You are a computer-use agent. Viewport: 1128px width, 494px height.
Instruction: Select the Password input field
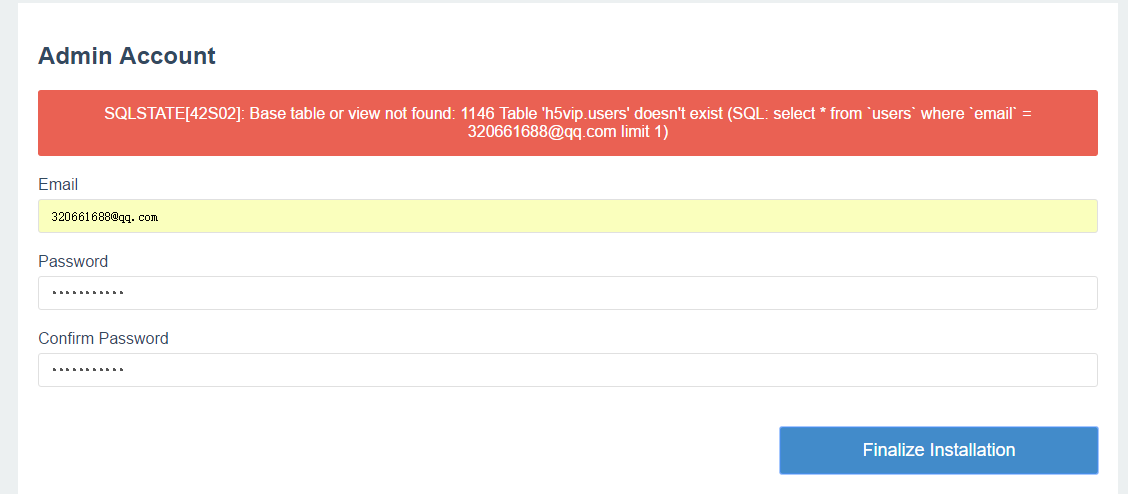[x=568, y=293]
